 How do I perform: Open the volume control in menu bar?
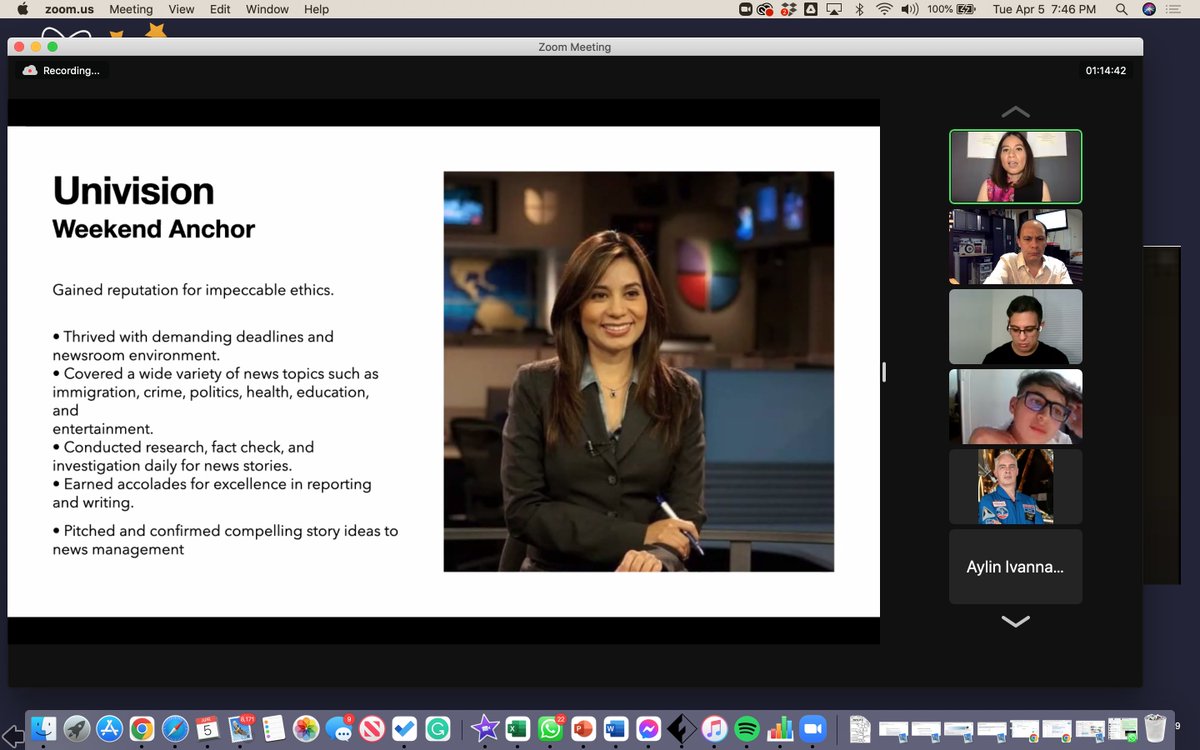pyautogui.click(x=909, y=9)
